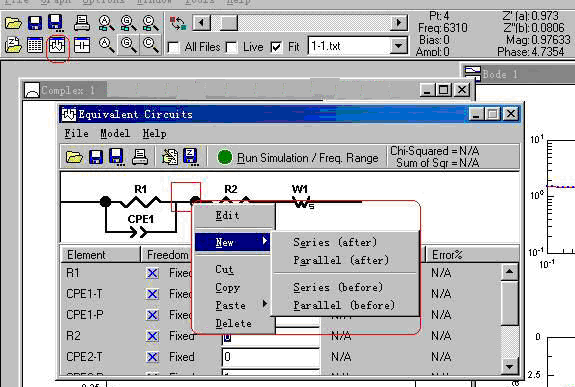Select Series (after) from New submenu
Image resolution: width=575 pixels, height=387 pixels.
point(335,242)
